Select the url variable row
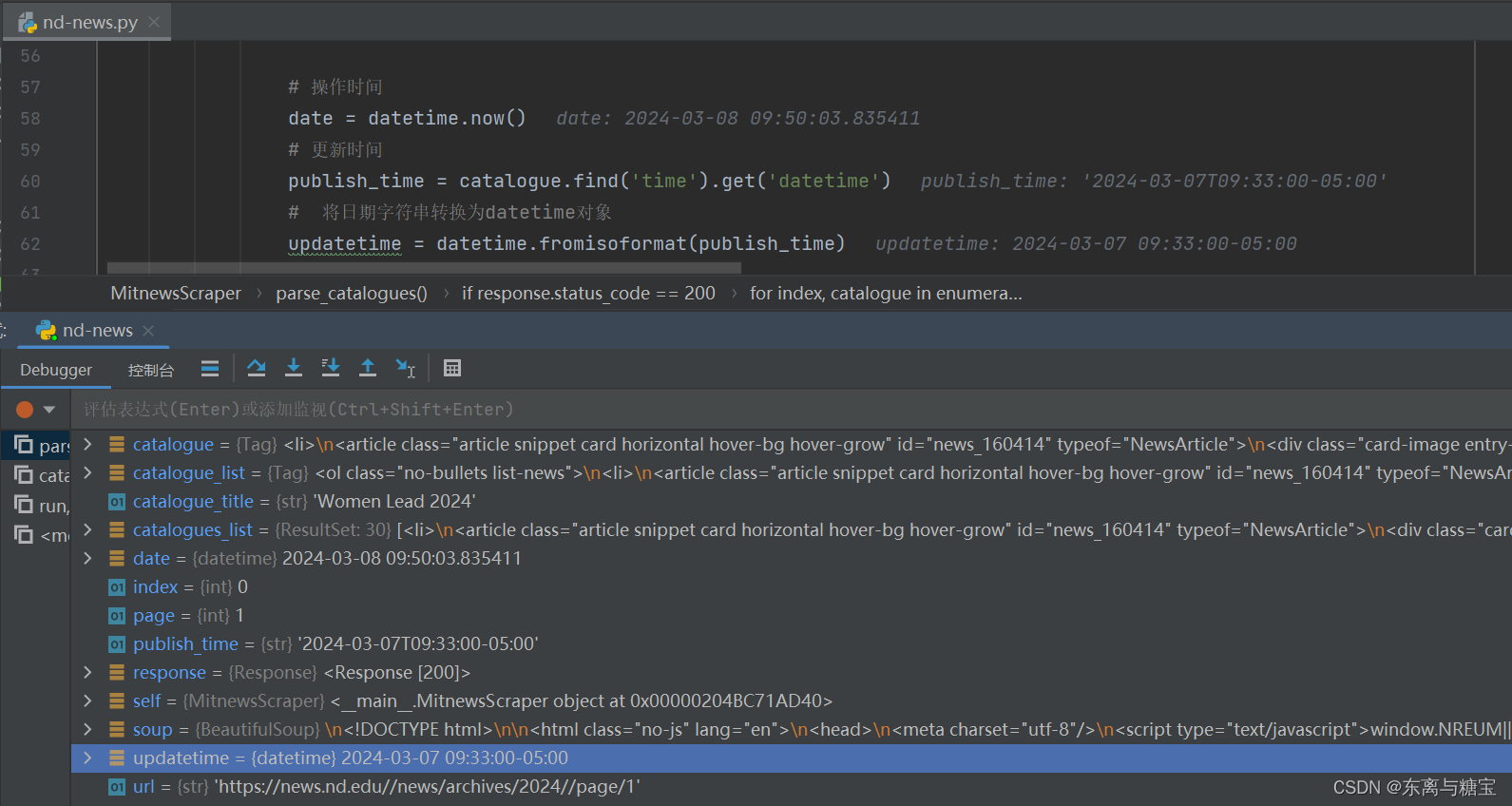The height and width of the screenshot is (806, 1512). tap(792, 786)
